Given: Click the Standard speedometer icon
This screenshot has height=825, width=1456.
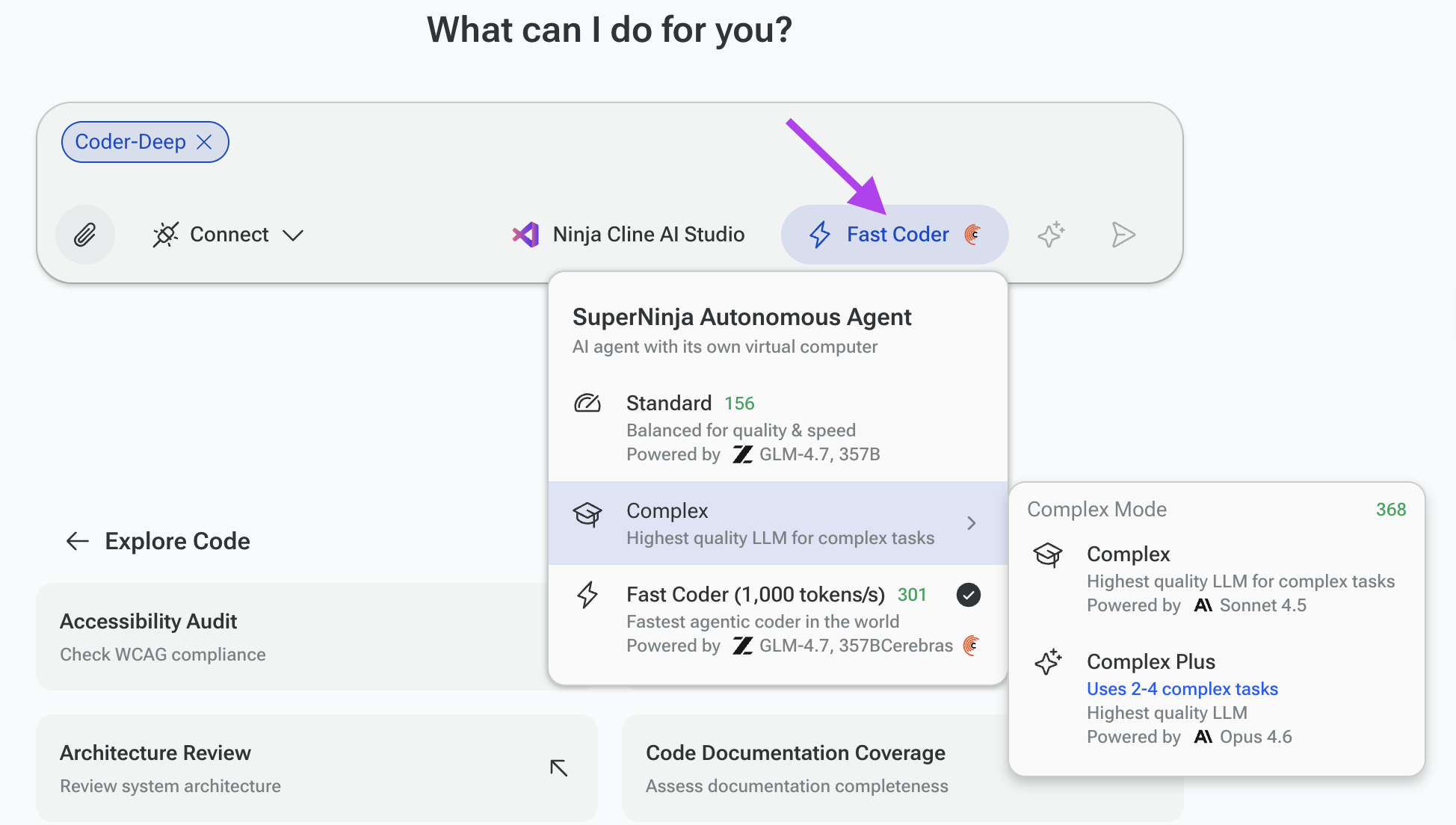Looking at the screenshot, I should tap(587, 404).
